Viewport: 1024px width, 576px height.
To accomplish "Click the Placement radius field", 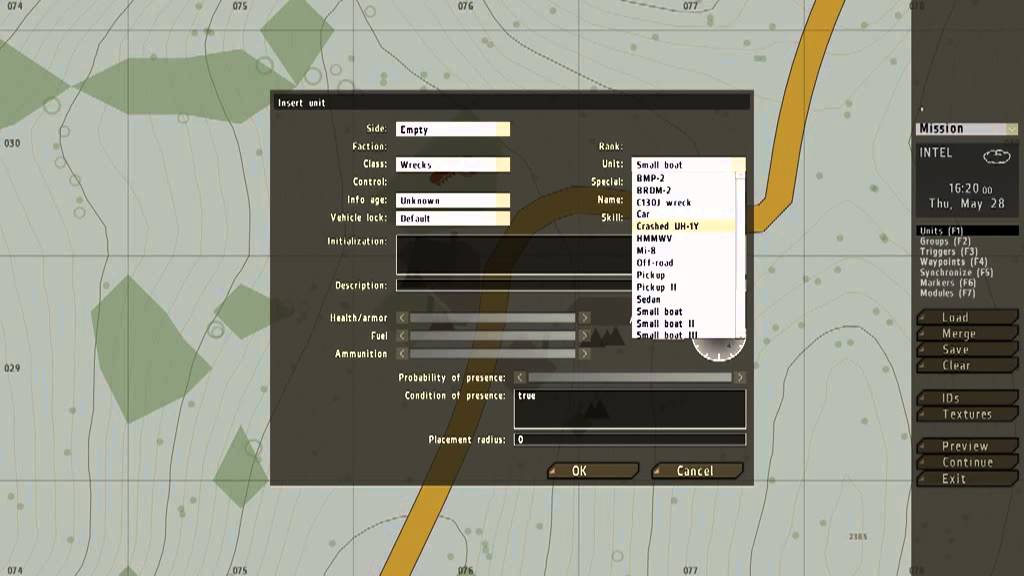I will 630,440.
